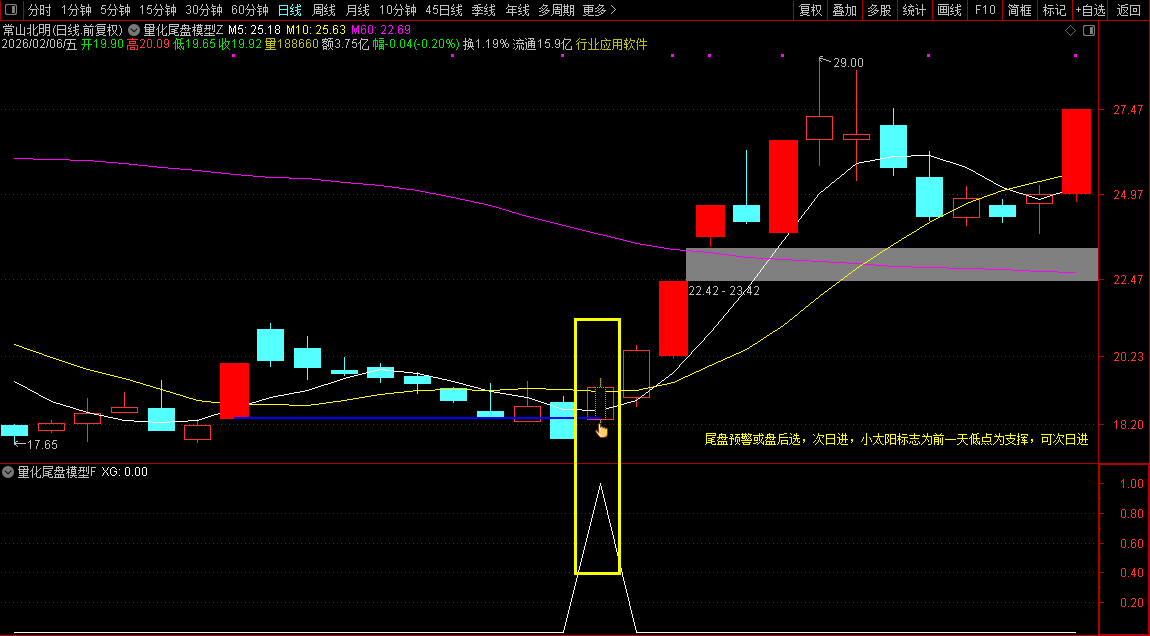This screenshot has width=1150, height=636.
Task: Click the 返回 back button
Action: (x=1129, y=10)
